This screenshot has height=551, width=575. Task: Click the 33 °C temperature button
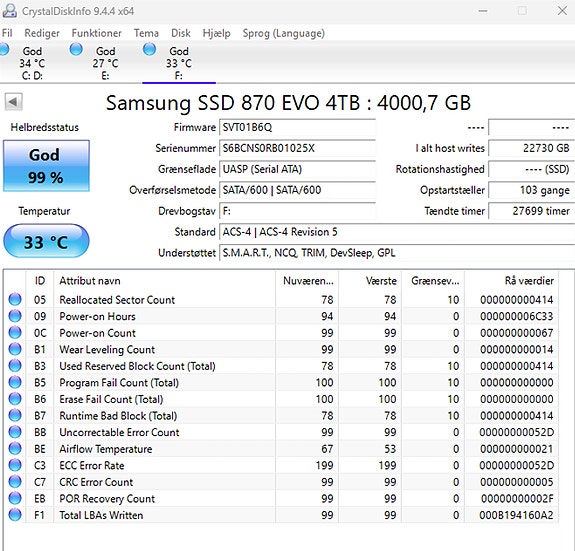point(46,241)
